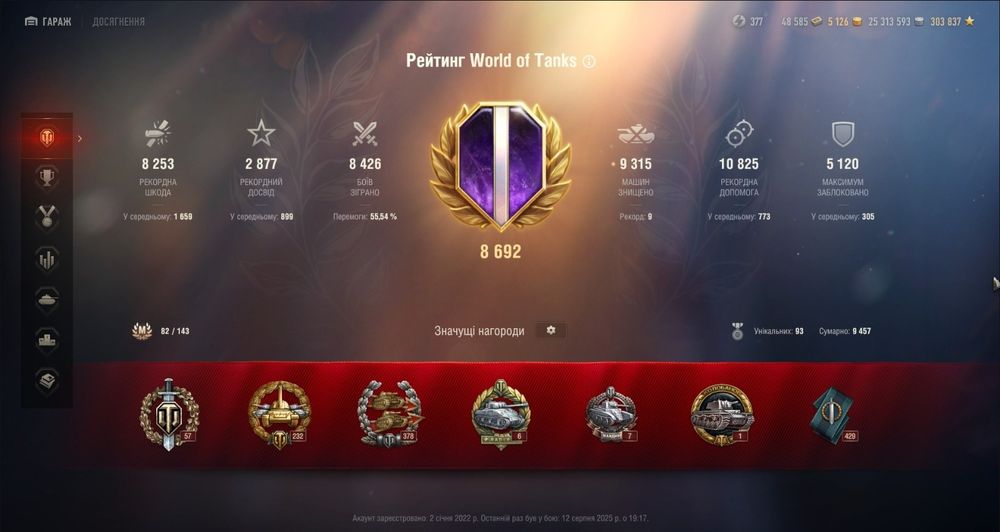Open the trophy achievements sidebar section
This screenshot has height=532, width=1000.
click(47, 177)
